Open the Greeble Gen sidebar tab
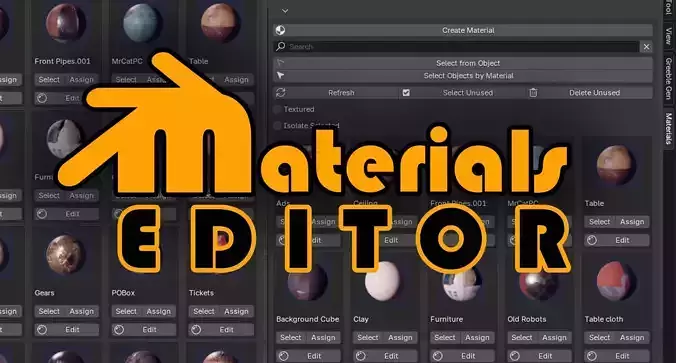 pos(668,78)
